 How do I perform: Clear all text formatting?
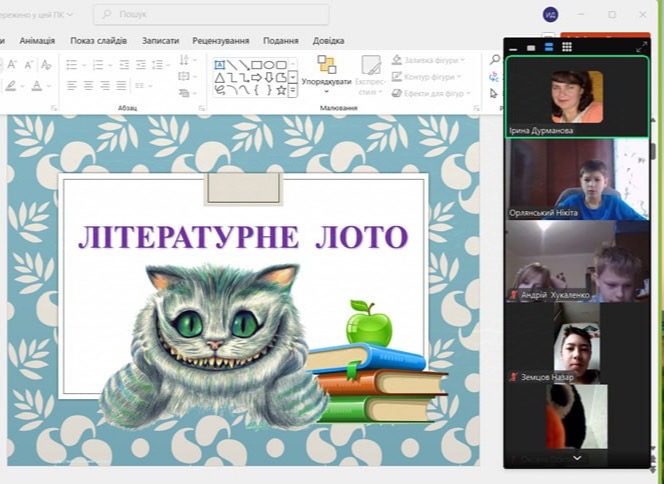pos(46,65)
